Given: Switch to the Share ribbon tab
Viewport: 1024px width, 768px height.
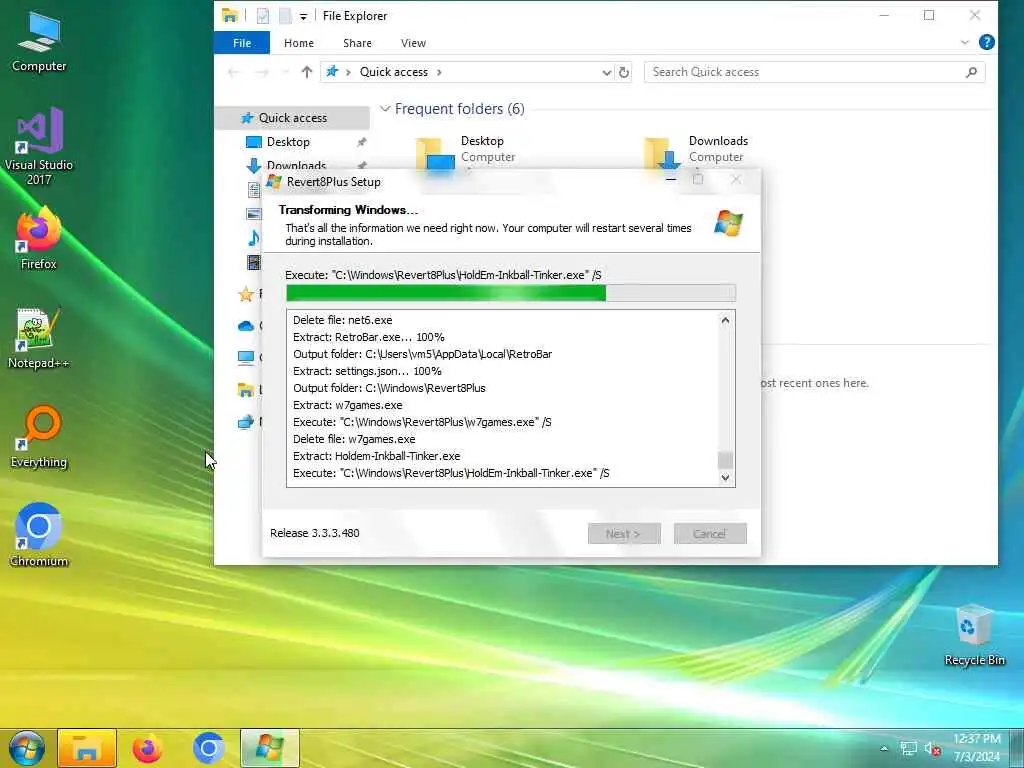Looking at the screenshot, I should (x=357, y=43).
